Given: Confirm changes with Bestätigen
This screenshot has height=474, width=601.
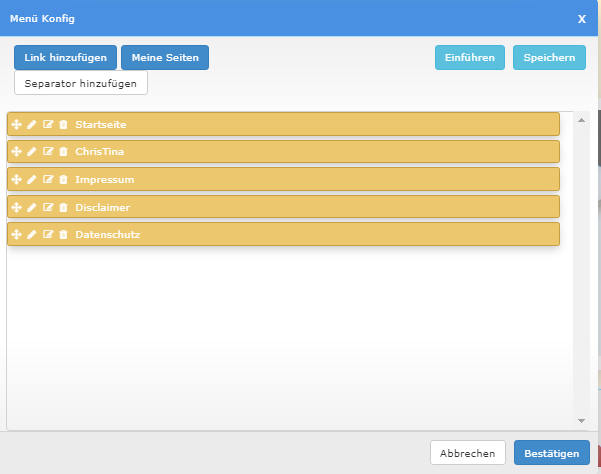Looking at the screenshot, I should click(x=551, y=453).
